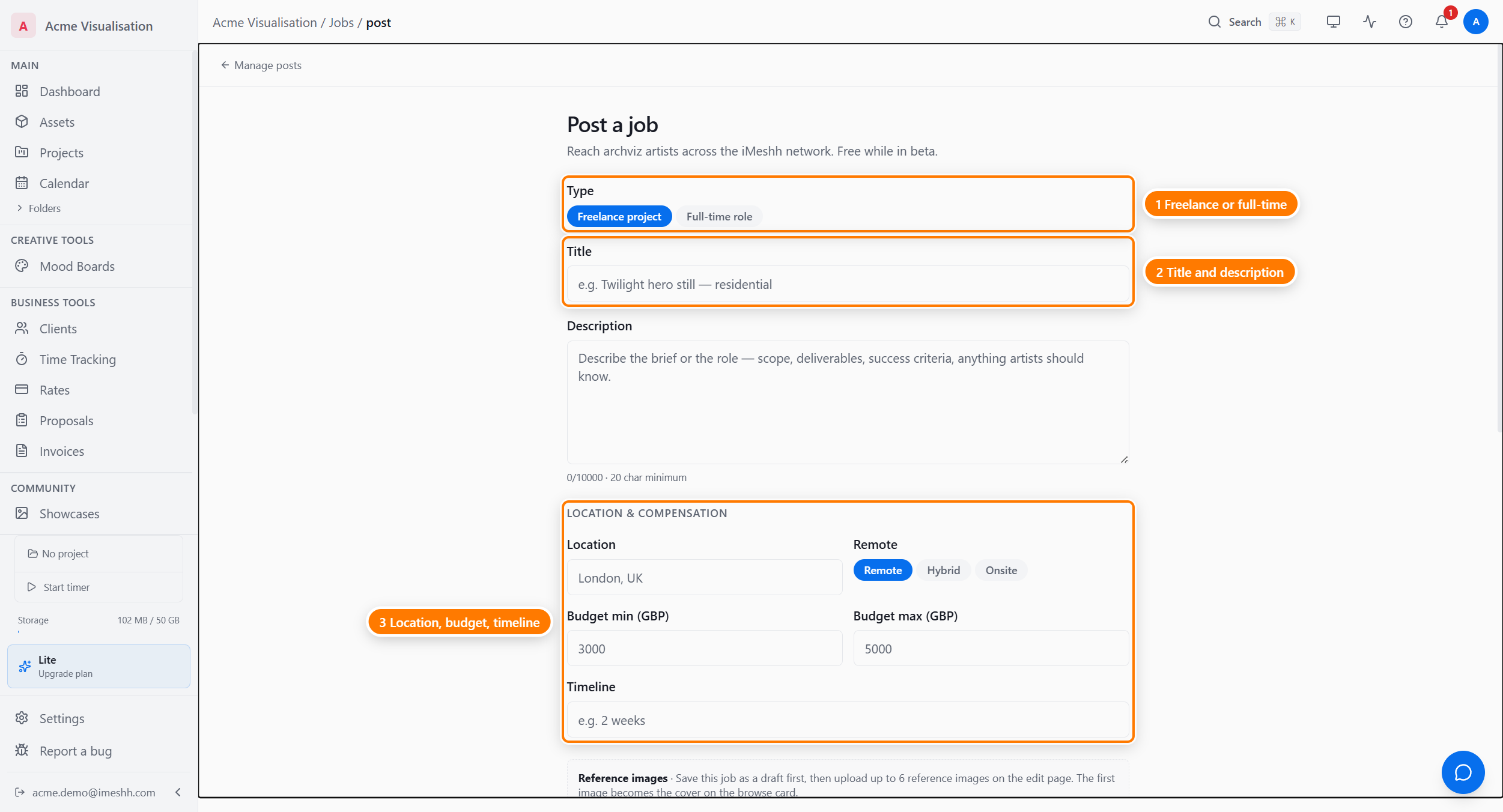Click the Timeline input field

848,720
